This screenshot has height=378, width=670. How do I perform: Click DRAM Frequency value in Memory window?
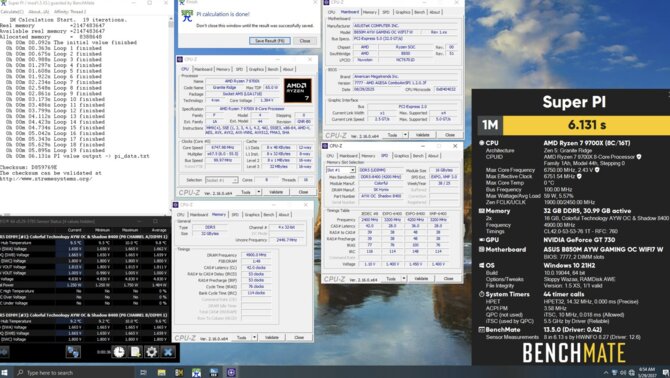click(x=256, y=255)
